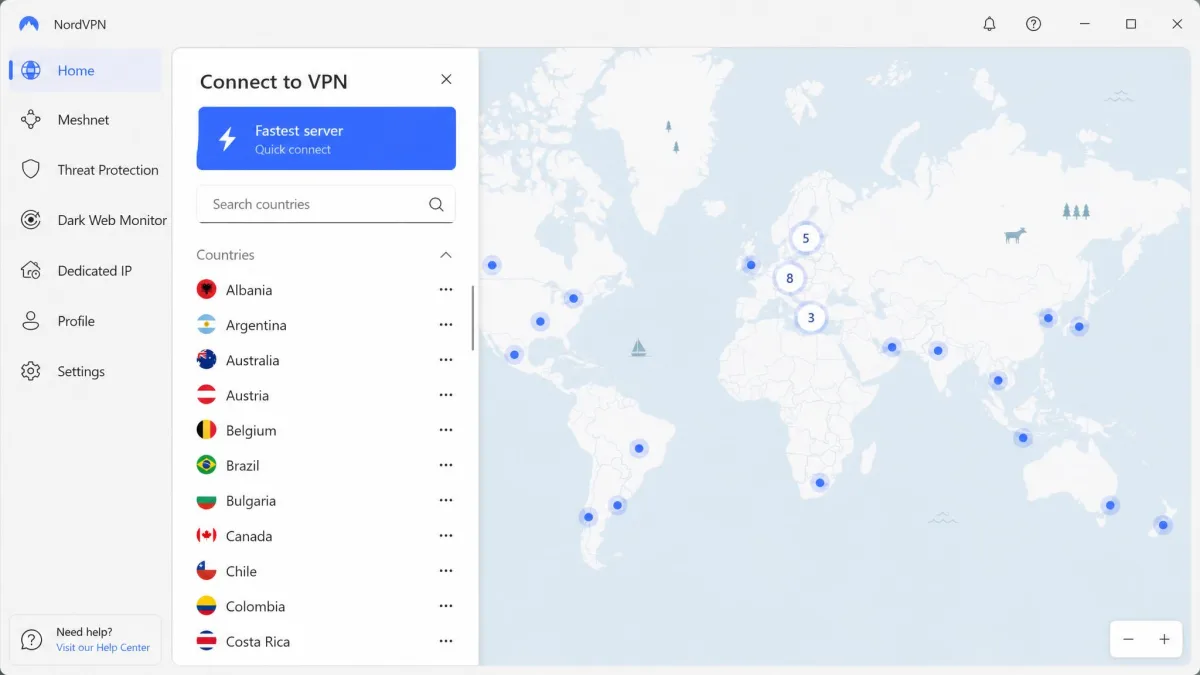
Task: Click the Albania flag icon
Action: click(x=207, y=290)
